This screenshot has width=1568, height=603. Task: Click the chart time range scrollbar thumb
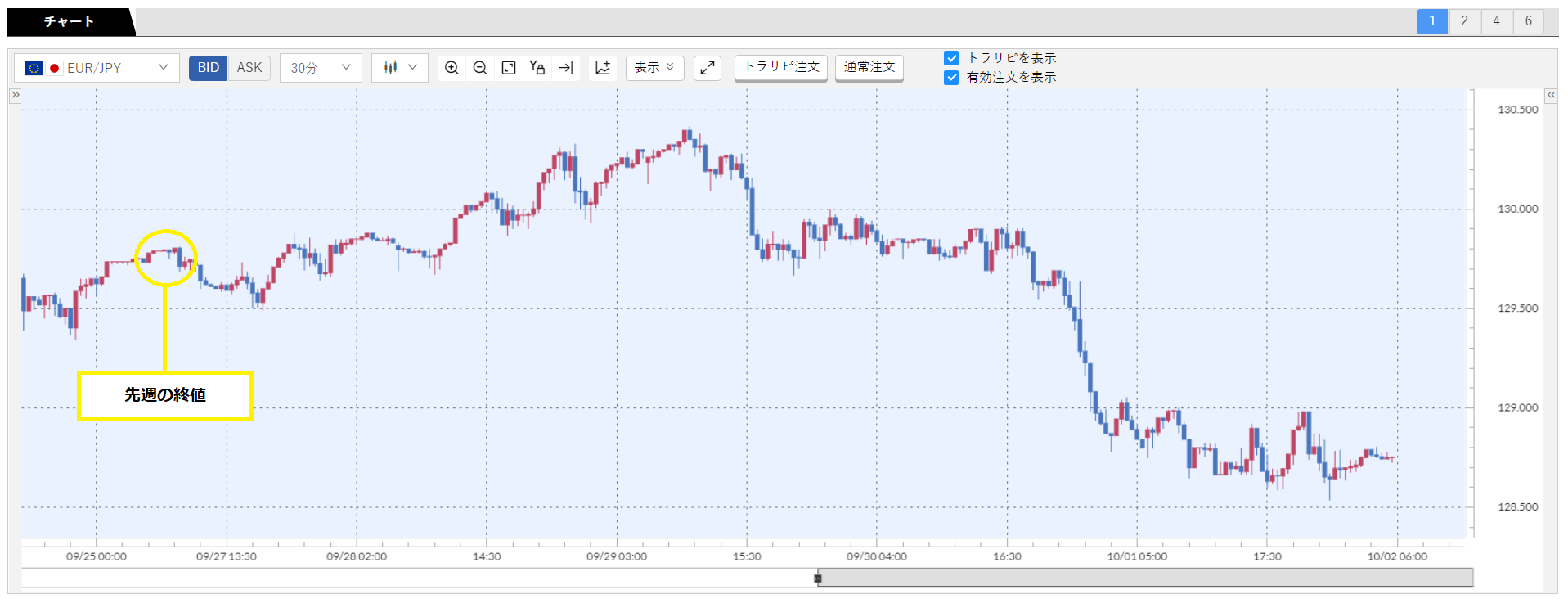coord(1147,578)
